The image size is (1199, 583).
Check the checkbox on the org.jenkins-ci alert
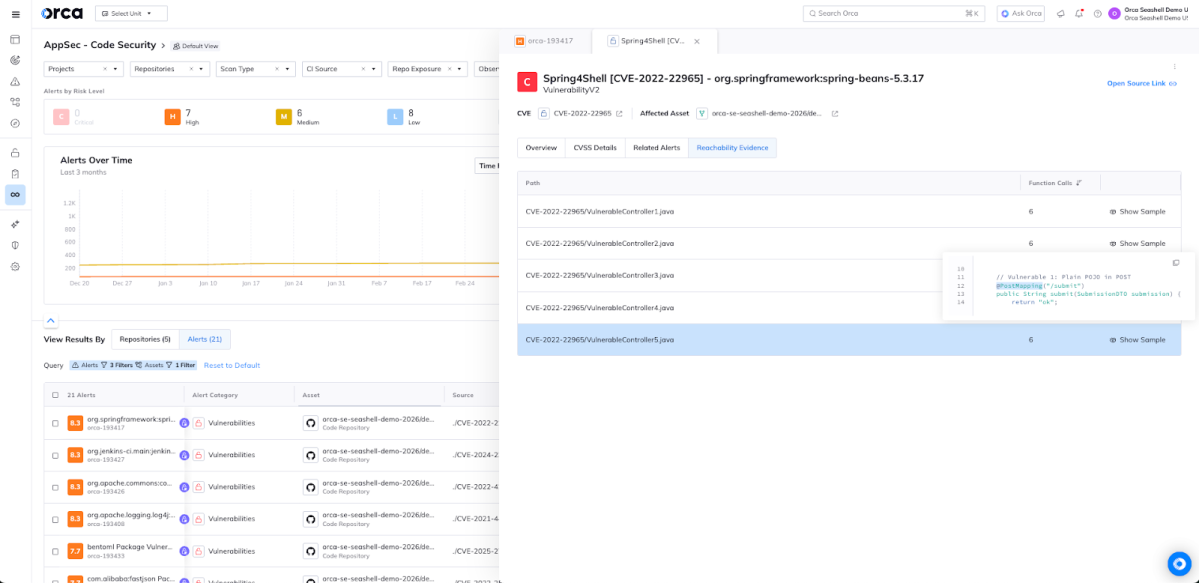click(x=53, y=454)
